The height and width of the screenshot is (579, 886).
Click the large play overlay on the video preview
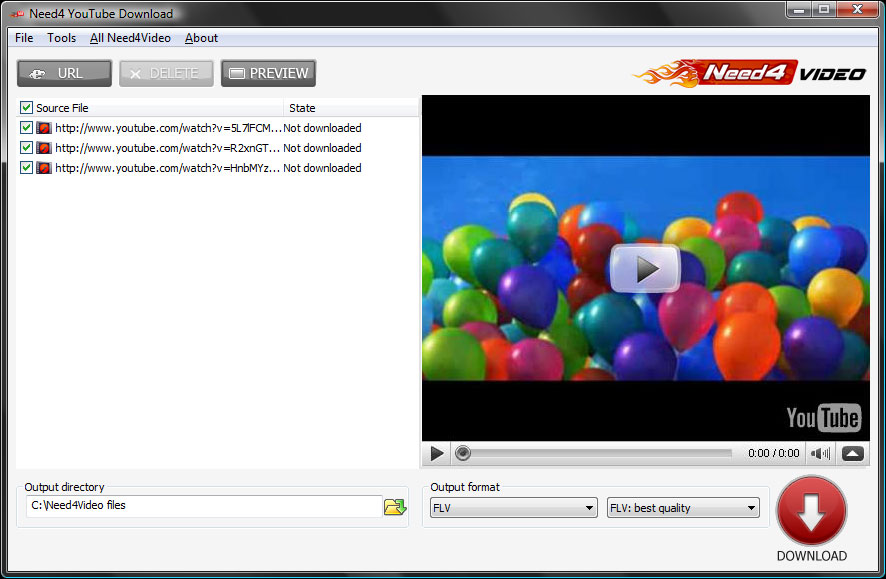click(x=645, y=268)
